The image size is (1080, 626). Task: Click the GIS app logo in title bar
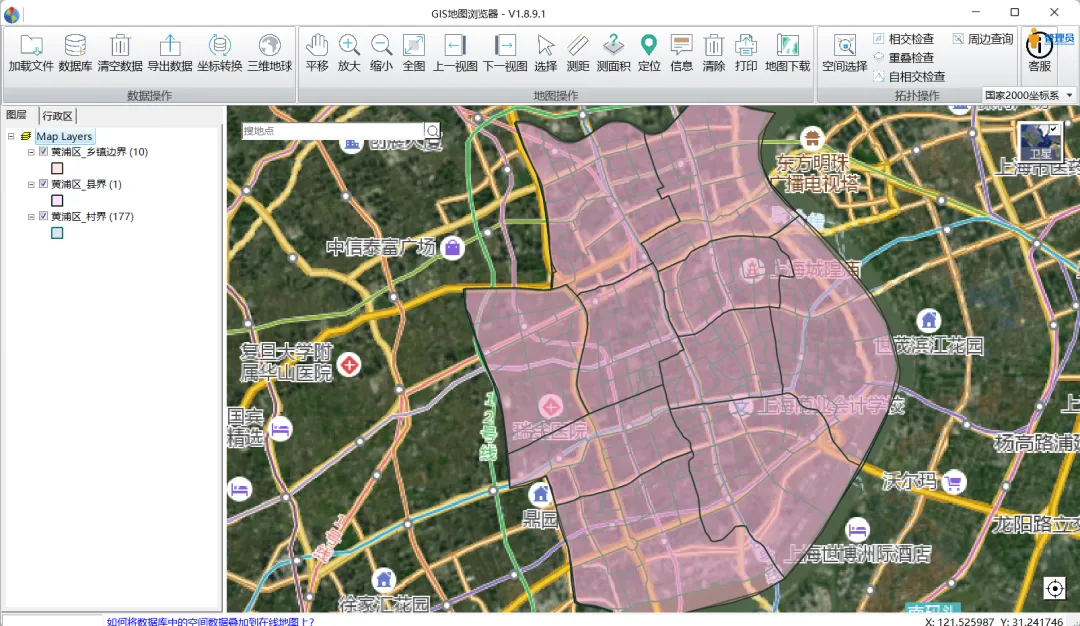click(x=12, y=13)
